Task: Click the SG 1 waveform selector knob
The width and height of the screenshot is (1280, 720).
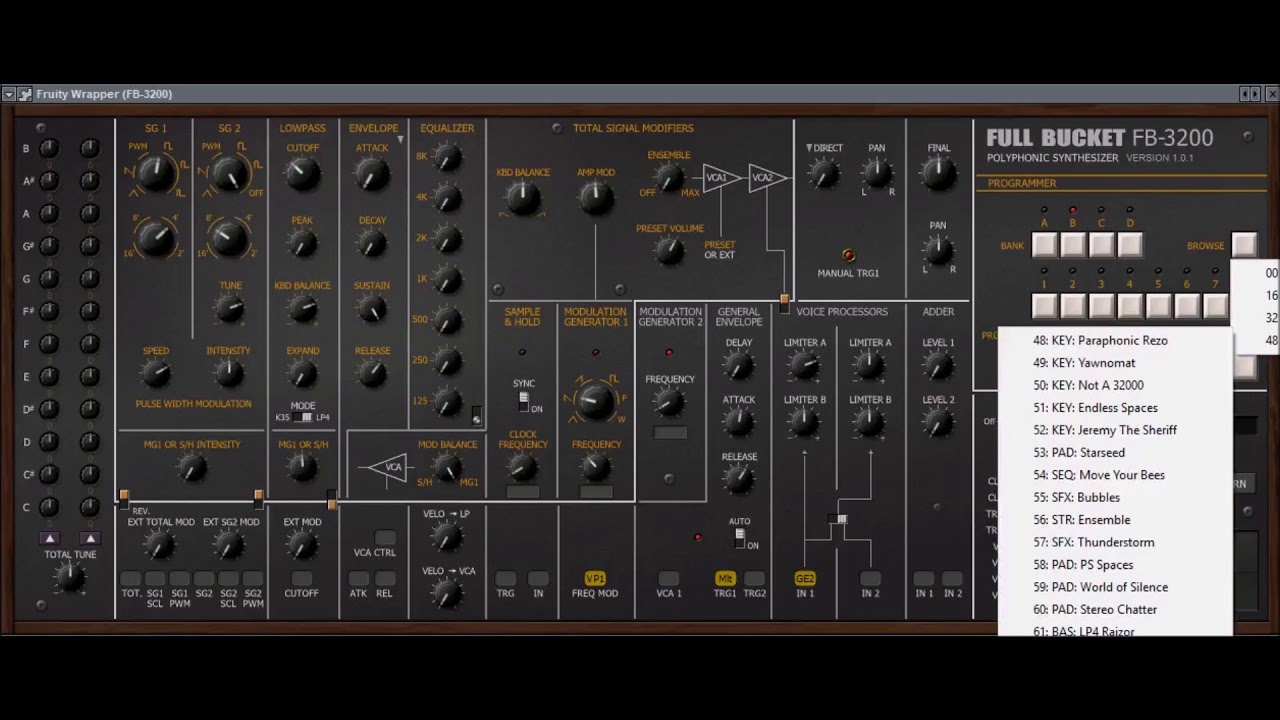Action: (x=156, y=174)
